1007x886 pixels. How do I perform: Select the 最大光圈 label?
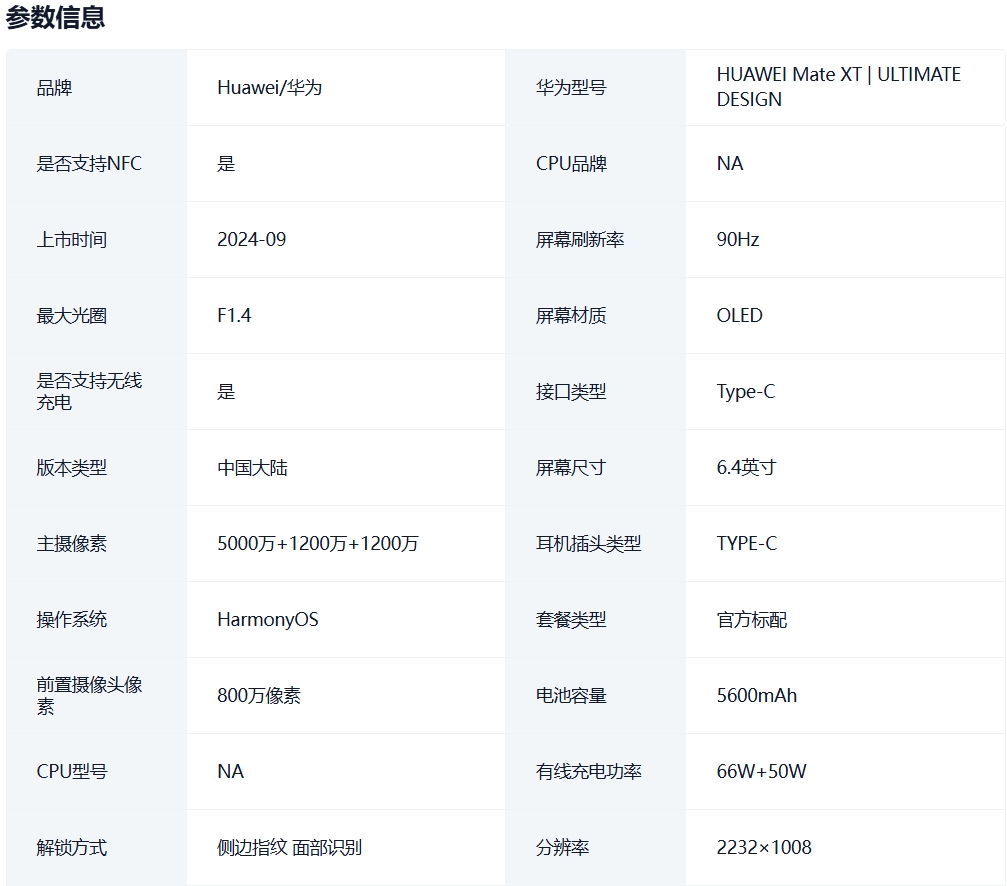pyautogui.click(x=71, y=315)
